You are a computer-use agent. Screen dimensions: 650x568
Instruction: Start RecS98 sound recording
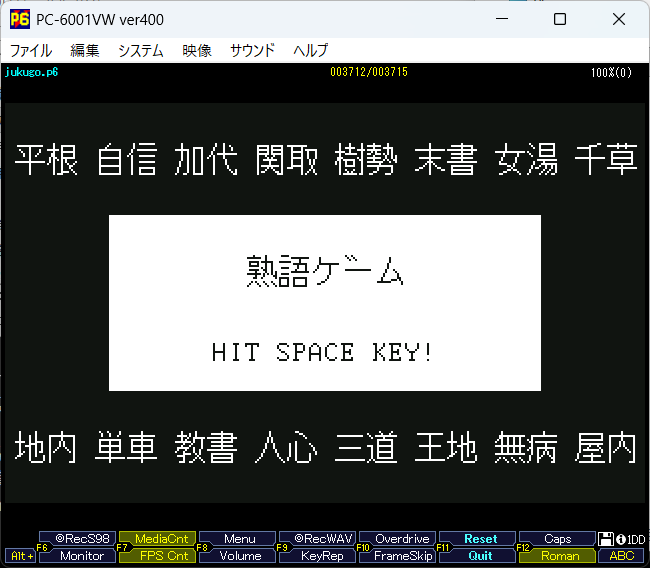click(x=79, y=539)
